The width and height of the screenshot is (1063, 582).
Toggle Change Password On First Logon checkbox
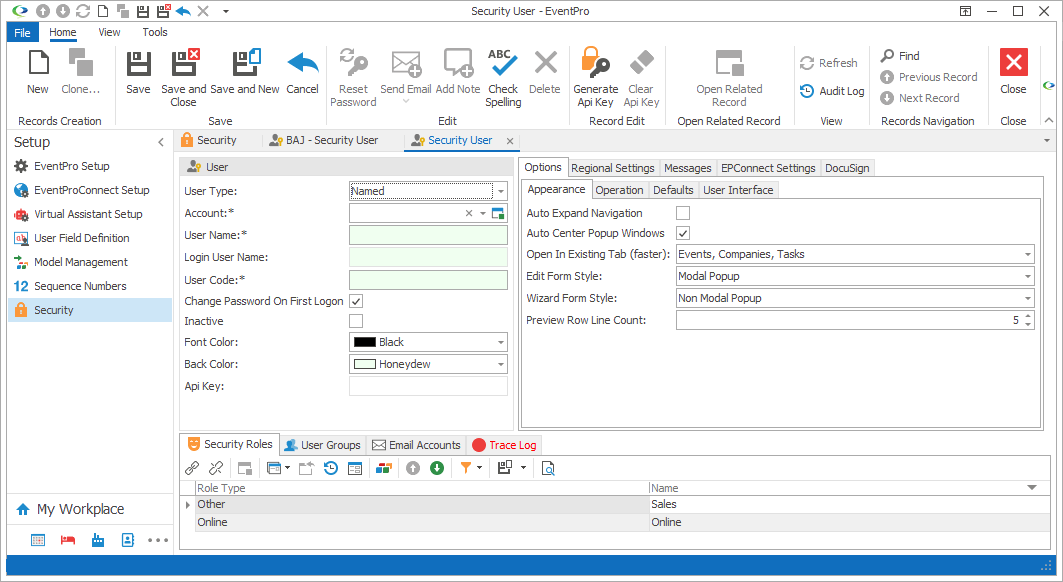pyautogui.click(x=356, y=300)
